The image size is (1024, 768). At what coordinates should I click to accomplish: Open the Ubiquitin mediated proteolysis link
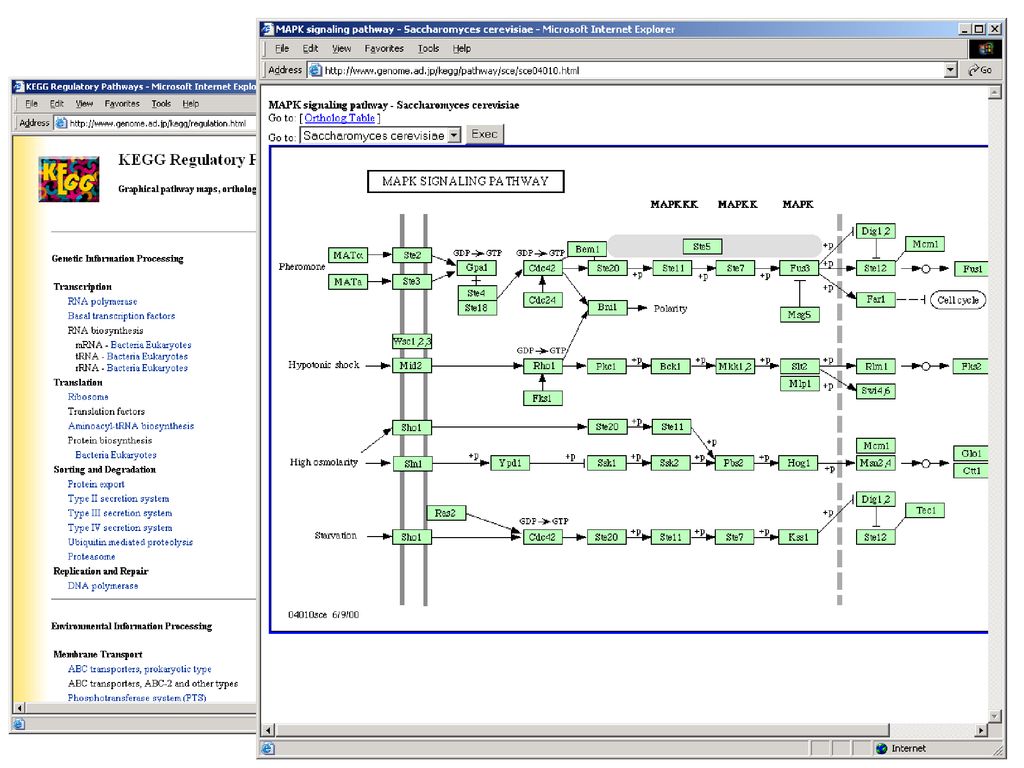click(130, 542)
